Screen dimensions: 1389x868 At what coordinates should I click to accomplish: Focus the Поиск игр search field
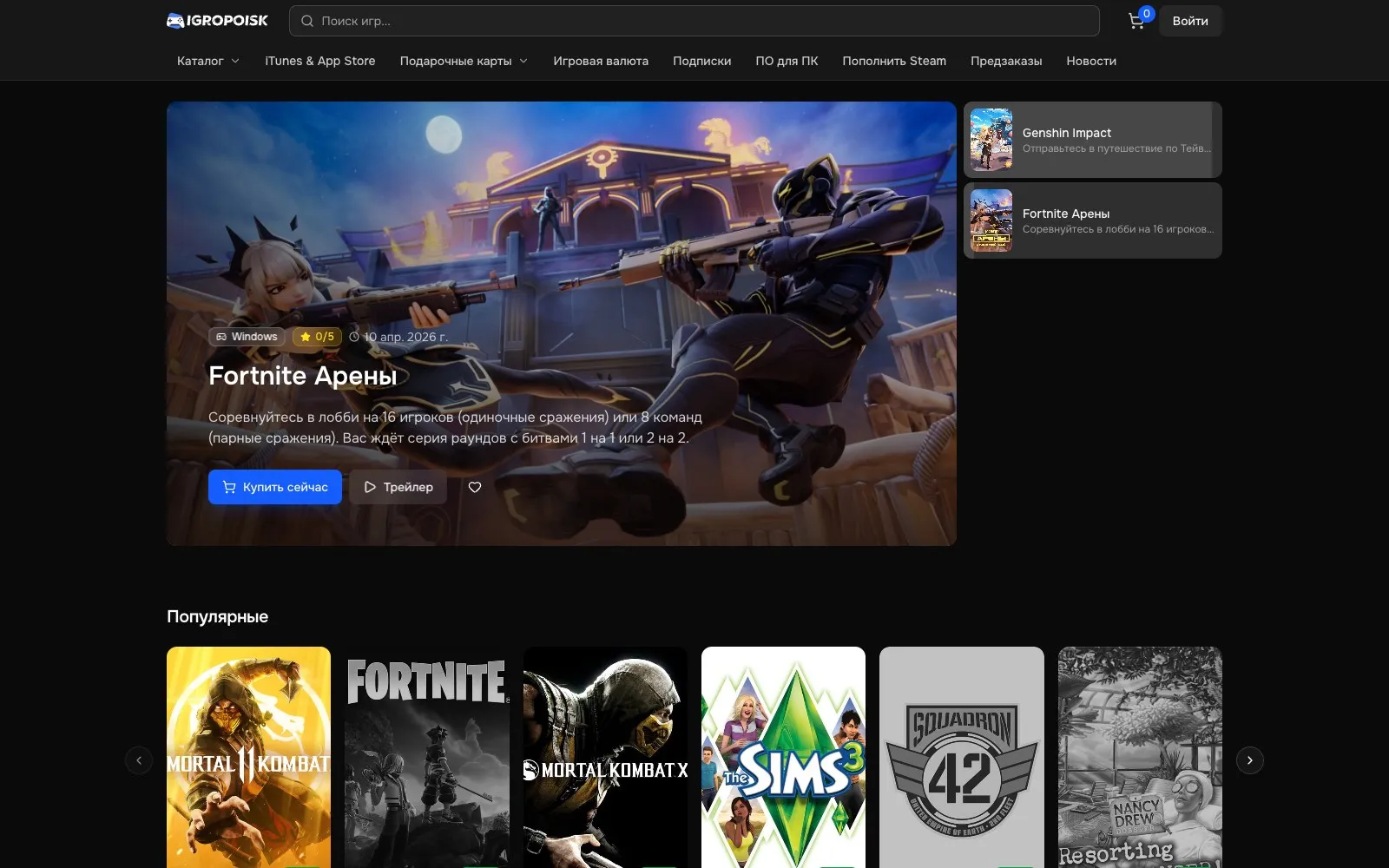694,21
